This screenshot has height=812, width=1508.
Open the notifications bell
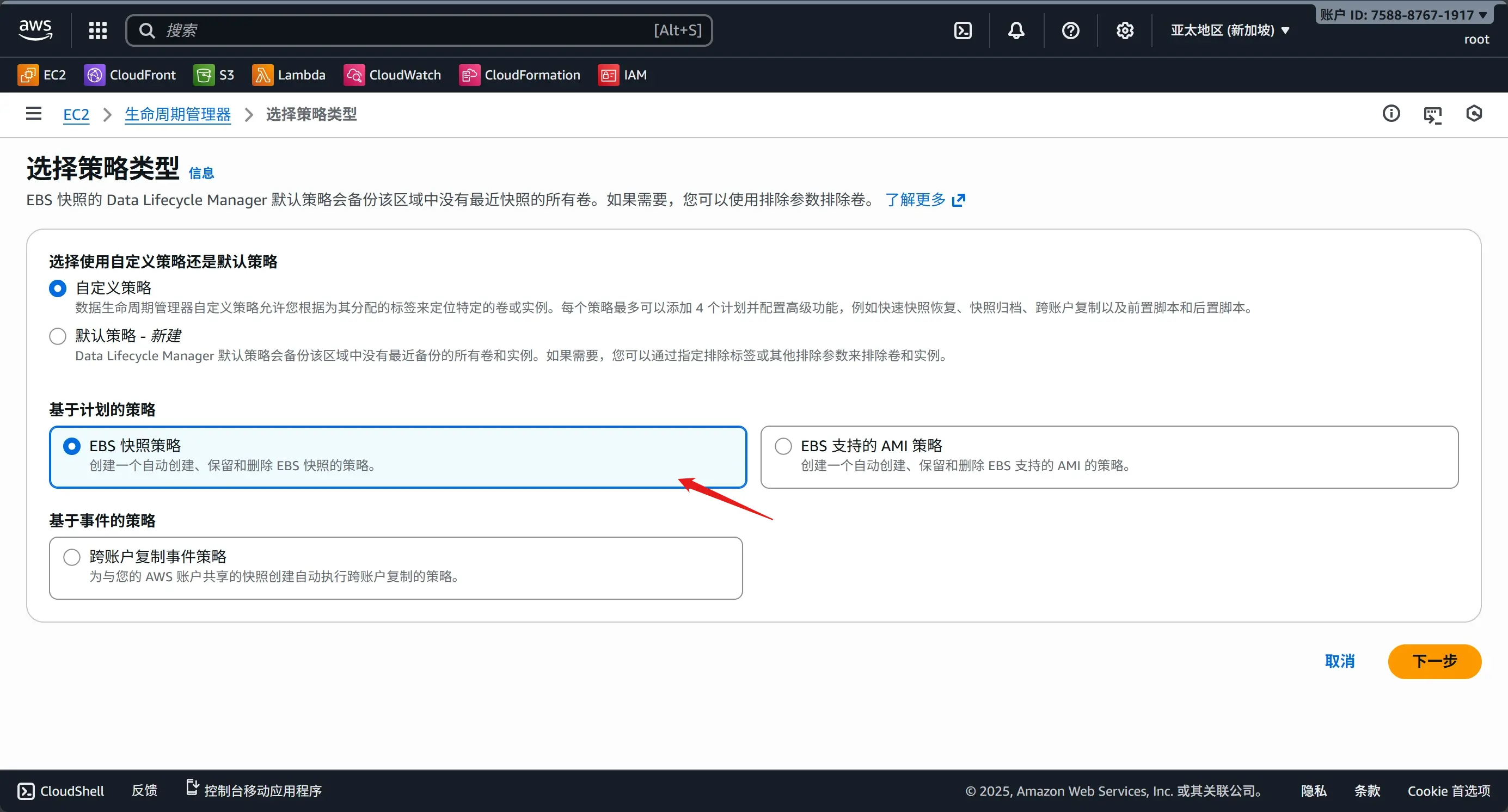tap(1016, 30)
